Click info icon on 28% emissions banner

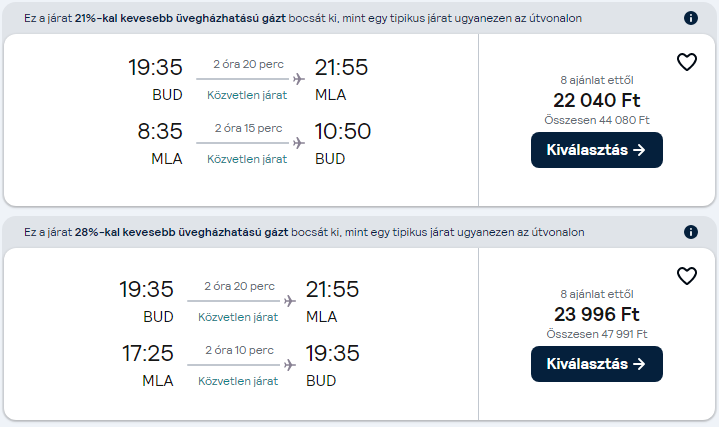click(691, 232)
